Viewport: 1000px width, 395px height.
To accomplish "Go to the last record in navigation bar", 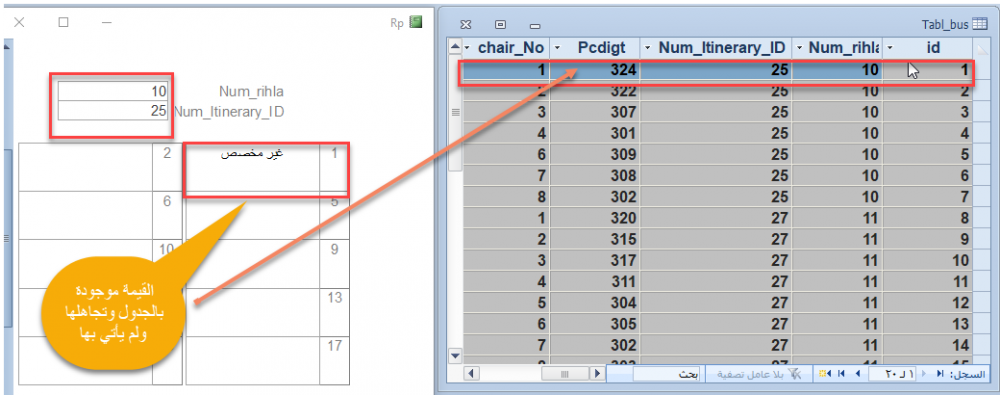I will (841, 373).
